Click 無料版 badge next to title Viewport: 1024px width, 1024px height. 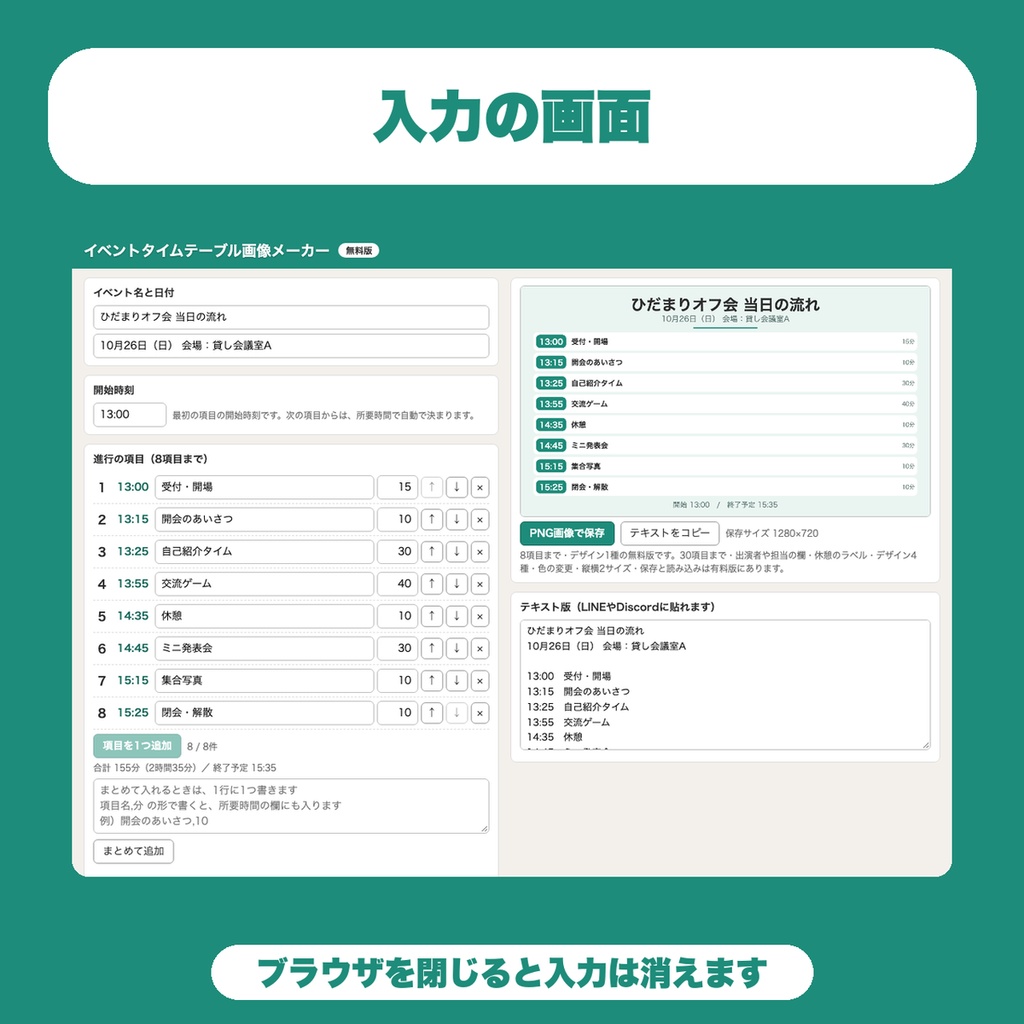click(359, 251)
